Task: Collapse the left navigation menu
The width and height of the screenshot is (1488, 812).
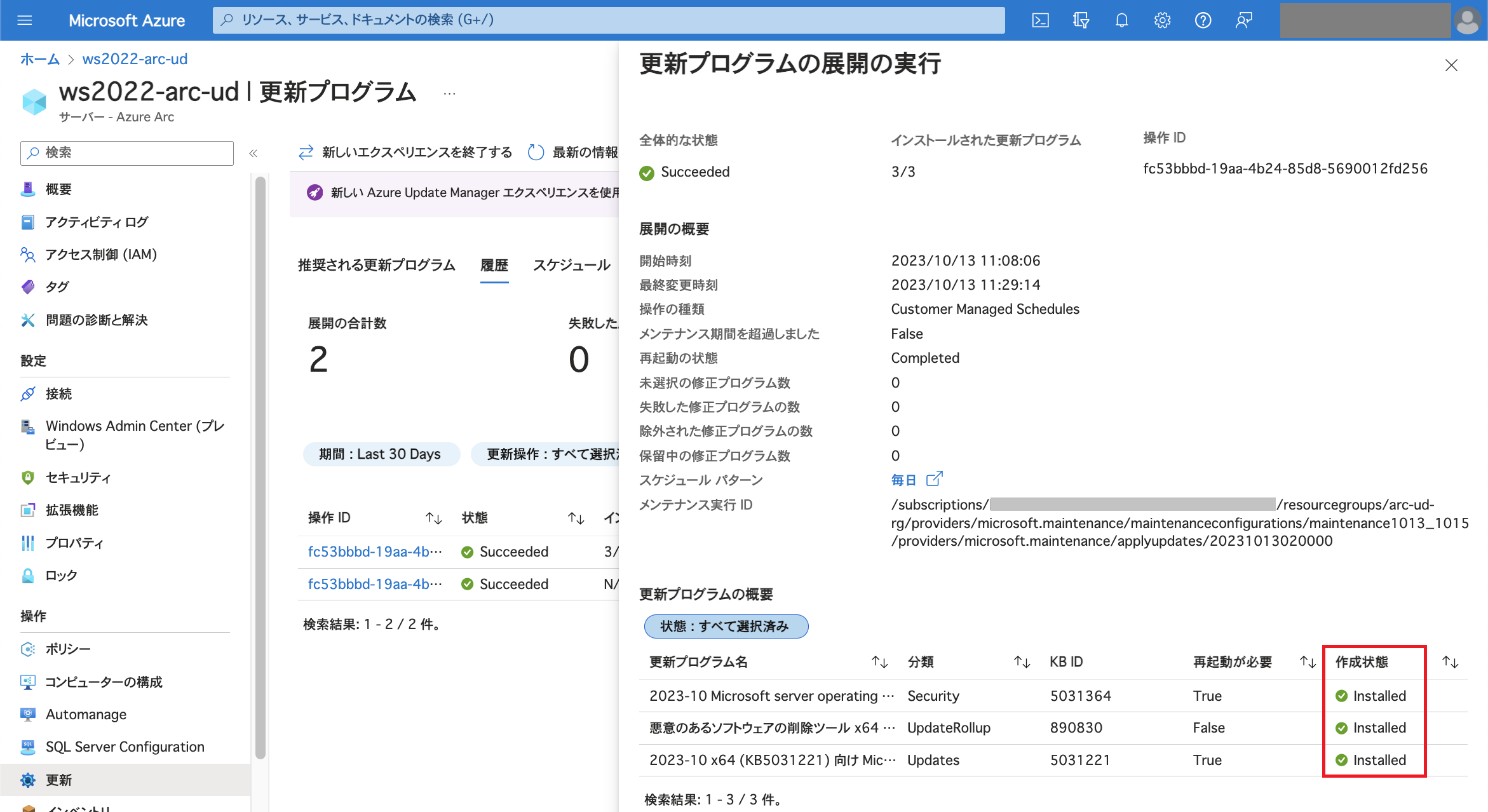Action: 253,153
